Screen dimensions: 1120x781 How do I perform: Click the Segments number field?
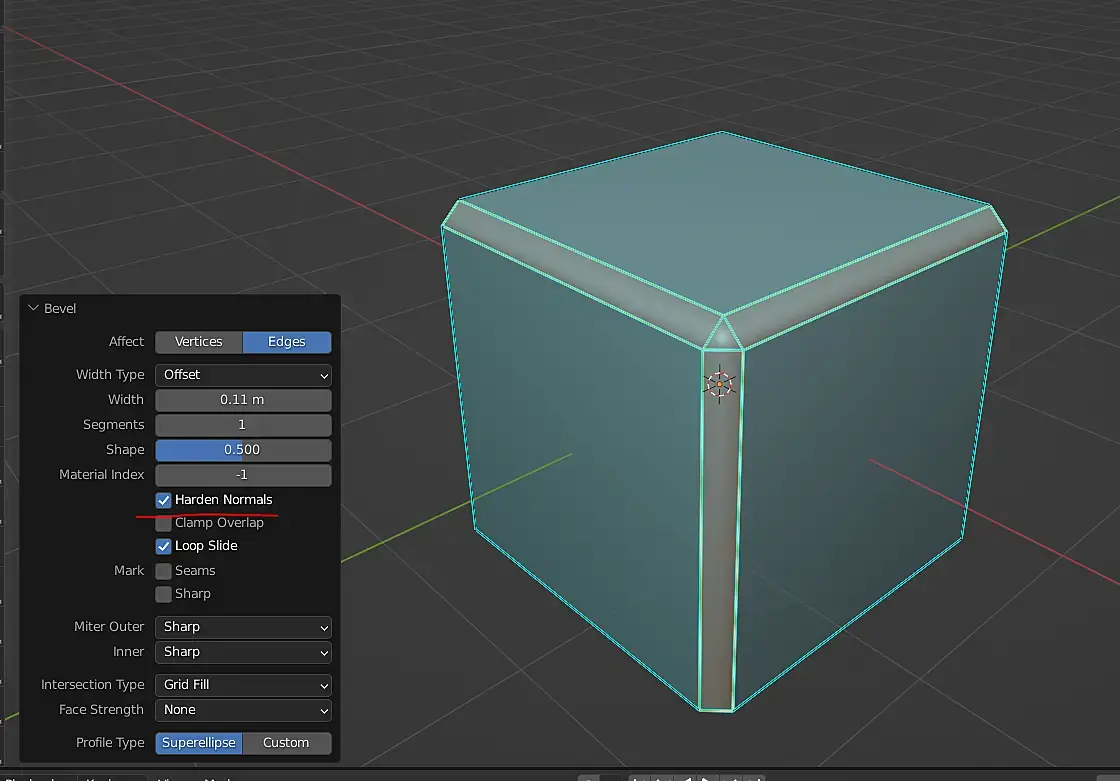click(244, 424)
